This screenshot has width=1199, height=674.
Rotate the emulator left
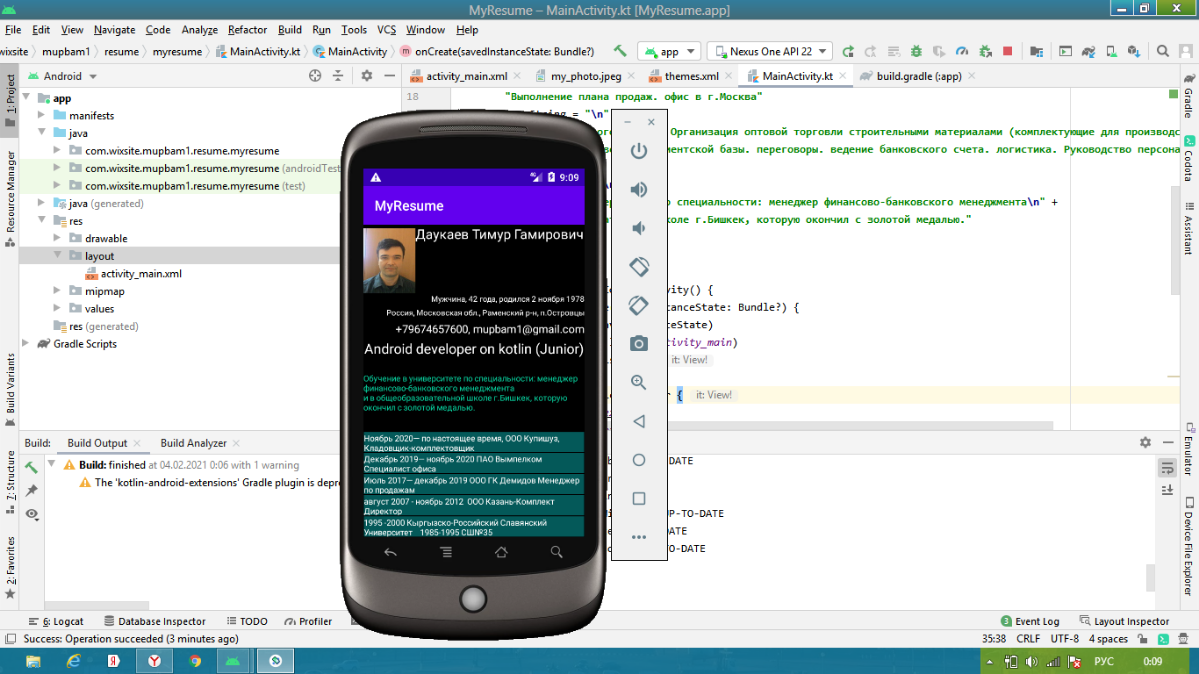[639, 267]
